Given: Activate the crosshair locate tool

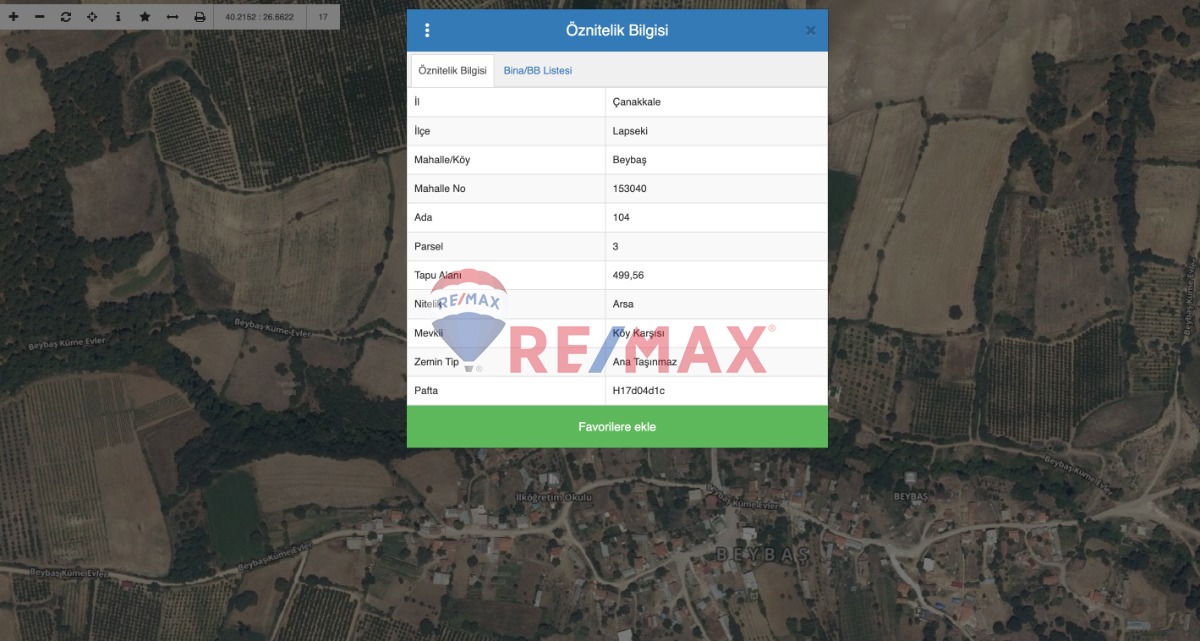Looking at the screenshot, I should tap(92, 17).
